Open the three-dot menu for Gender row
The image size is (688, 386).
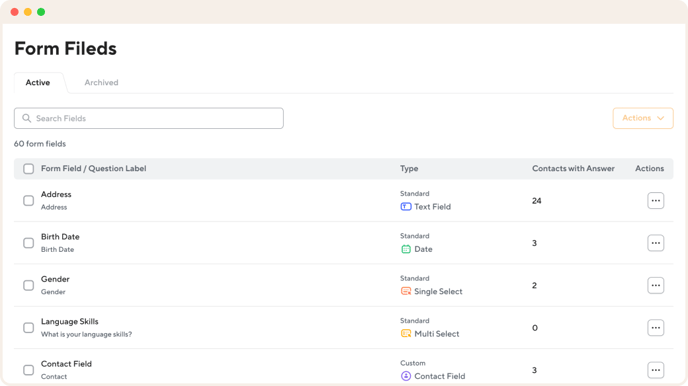pyautogui.click(x=656, y=285)
